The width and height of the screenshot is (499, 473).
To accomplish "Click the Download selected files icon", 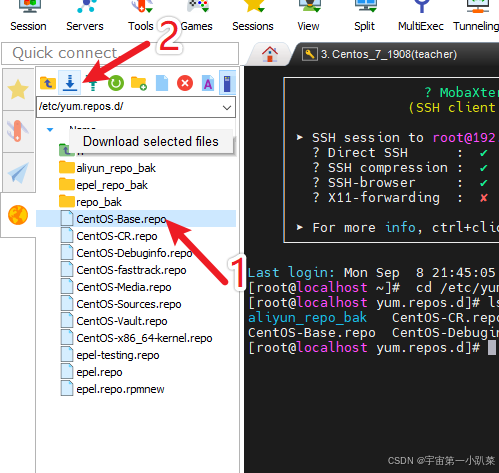I will [70, 83].
